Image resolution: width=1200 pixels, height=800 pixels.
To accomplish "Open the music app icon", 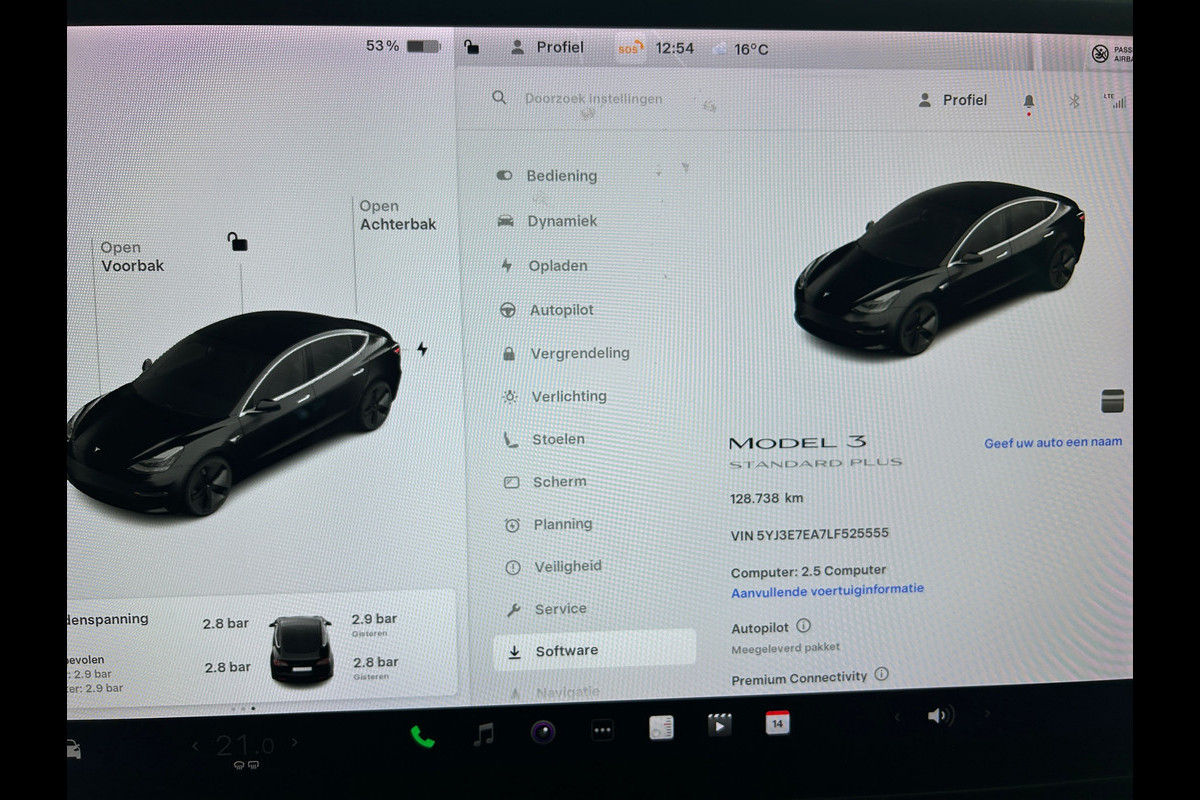I will click(x=483, y=735).
